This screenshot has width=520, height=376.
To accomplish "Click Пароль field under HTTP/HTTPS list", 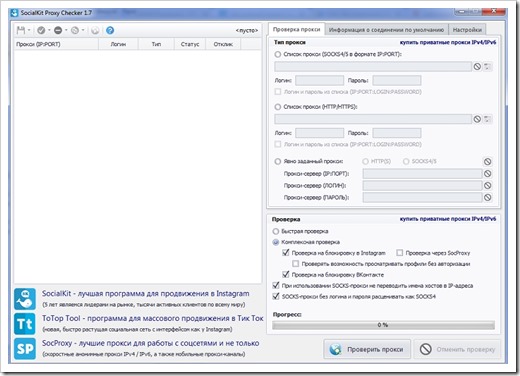I will point(397,133).
